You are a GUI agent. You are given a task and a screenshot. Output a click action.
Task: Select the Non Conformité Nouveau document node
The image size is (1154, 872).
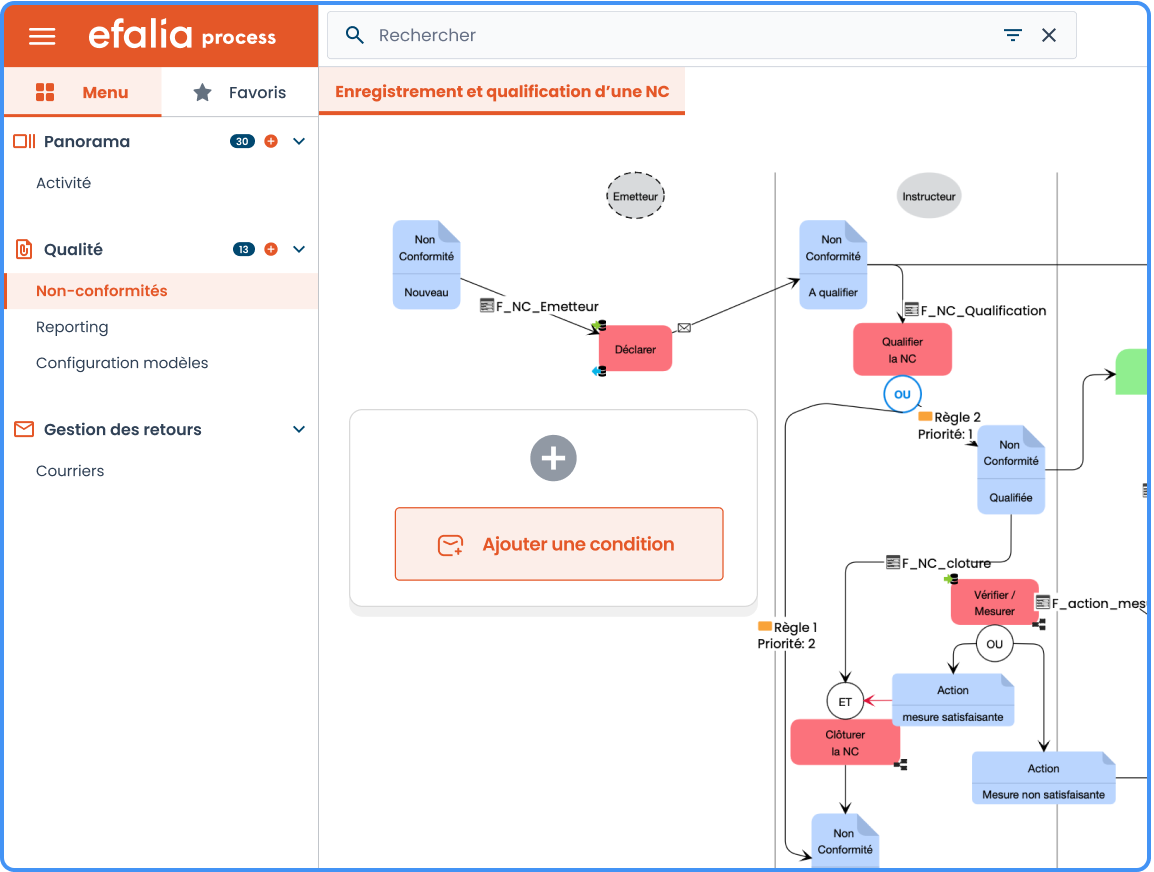click(426, 265)
